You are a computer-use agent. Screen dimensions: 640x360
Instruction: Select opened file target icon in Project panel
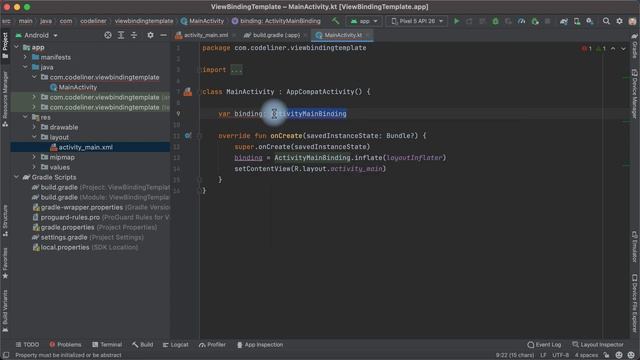(108, 36)
